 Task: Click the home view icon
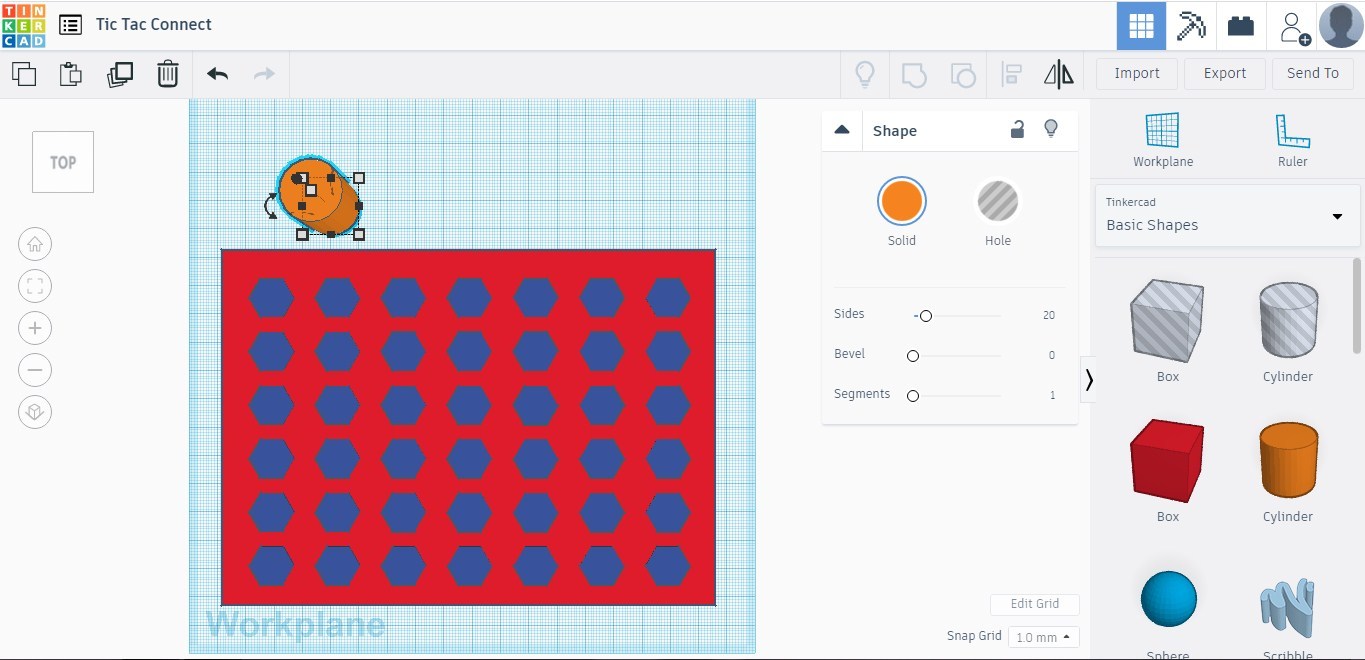point(35,243)
